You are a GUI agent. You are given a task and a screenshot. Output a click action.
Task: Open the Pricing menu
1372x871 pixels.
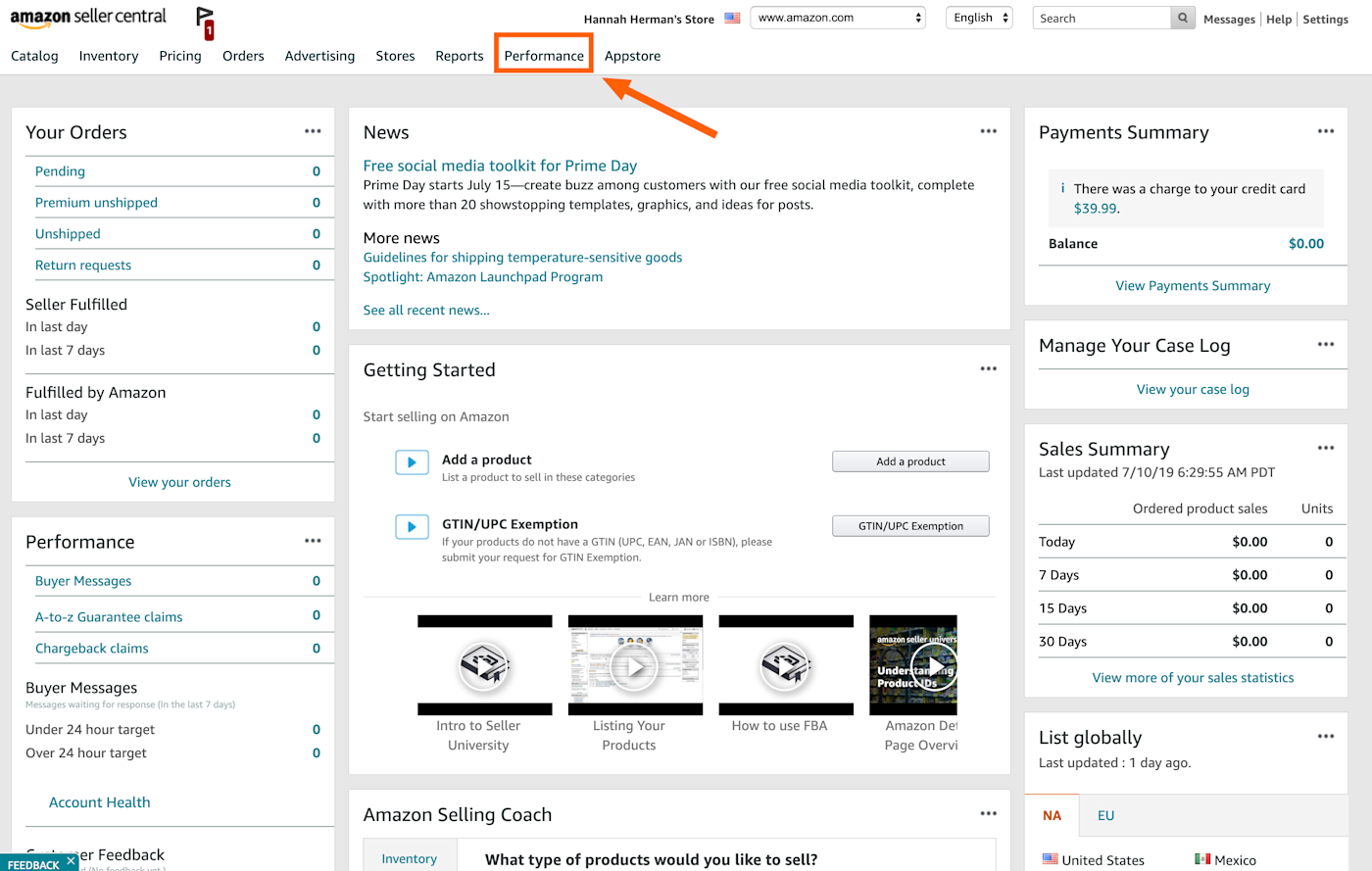pos(180,56)
